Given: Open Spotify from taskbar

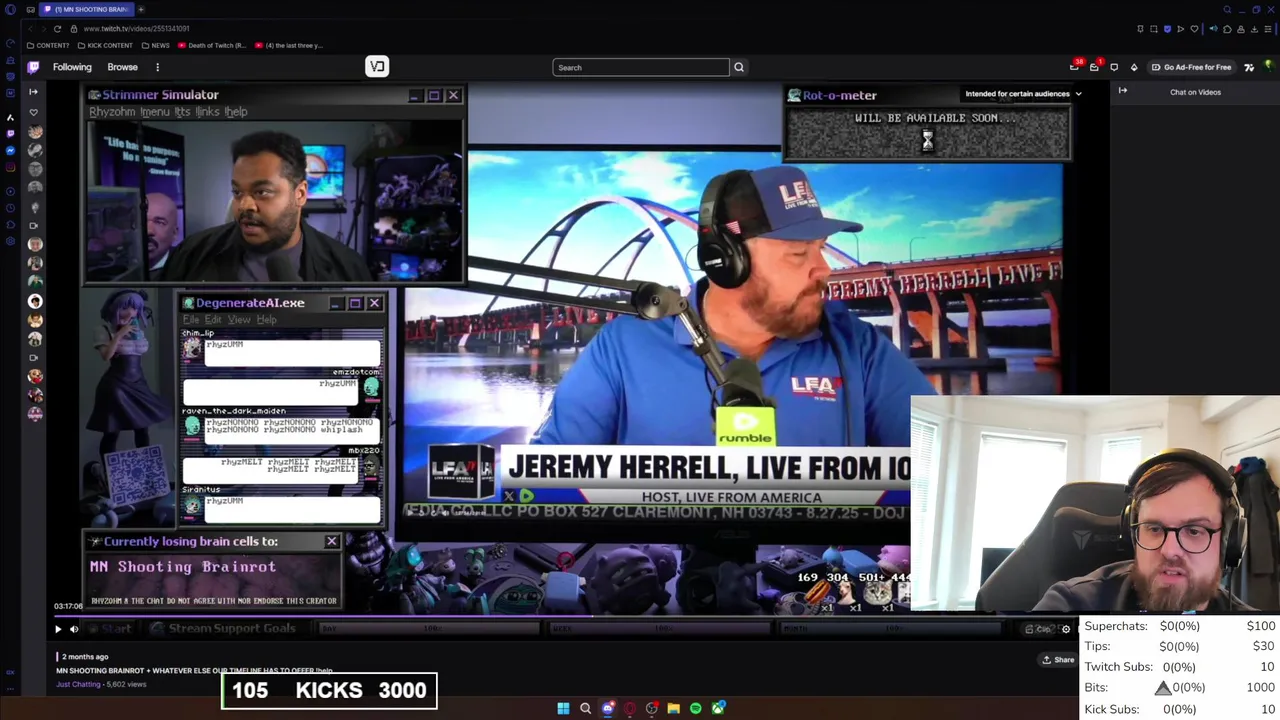Looking at the screenshot, I should click(696, 708).
